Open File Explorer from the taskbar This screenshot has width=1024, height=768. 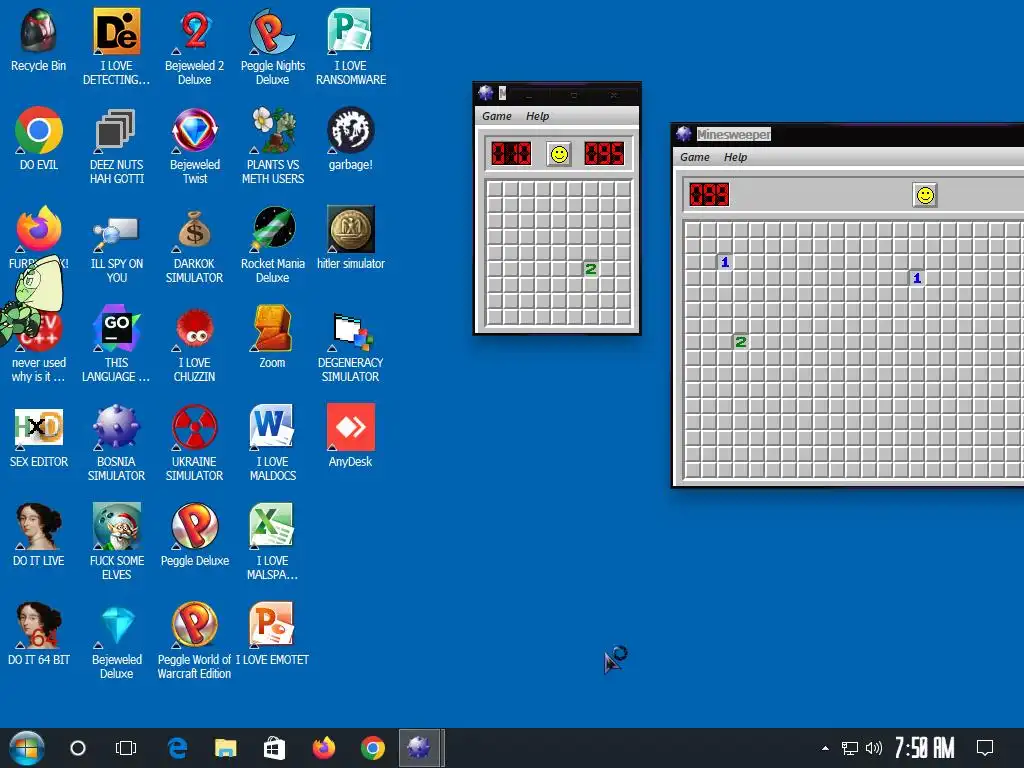tap(225, 748)
